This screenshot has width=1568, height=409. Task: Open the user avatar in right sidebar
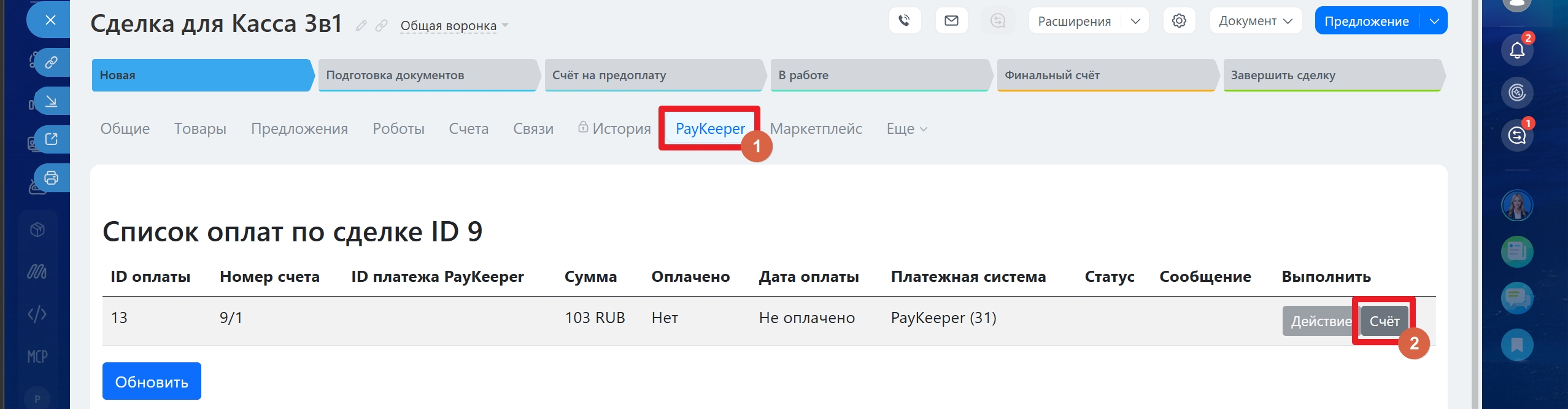pos(1516,206)
